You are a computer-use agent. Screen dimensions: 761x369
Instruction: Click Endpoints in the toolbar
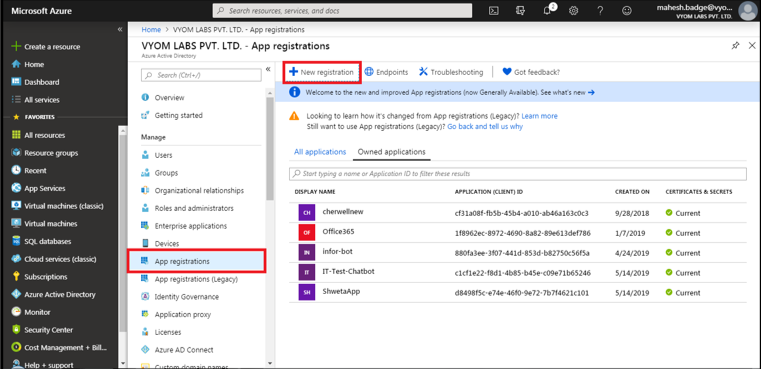click(386, 72)
